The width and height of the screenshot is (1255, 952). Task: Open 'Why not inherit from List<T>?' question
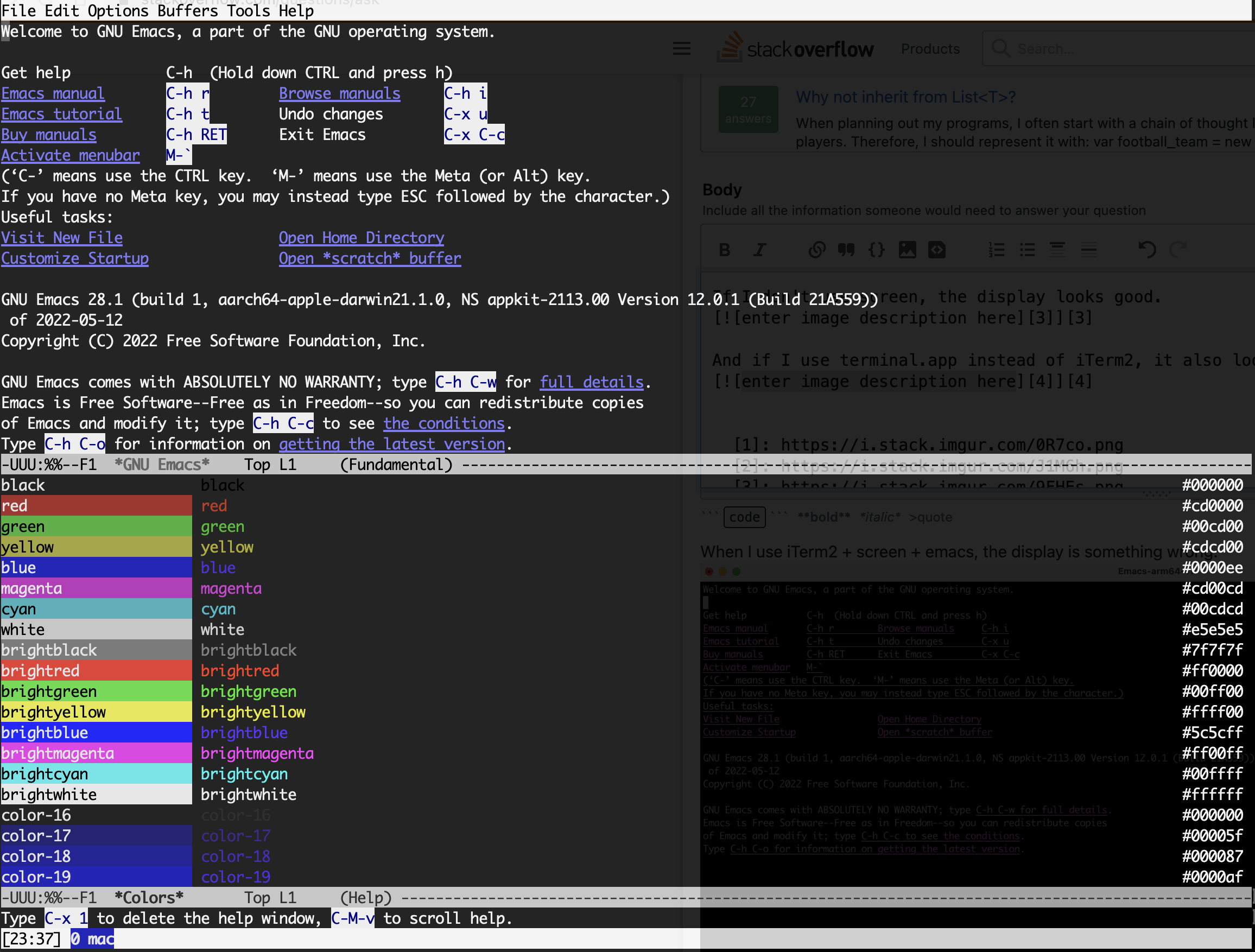(x=905, y=97)
